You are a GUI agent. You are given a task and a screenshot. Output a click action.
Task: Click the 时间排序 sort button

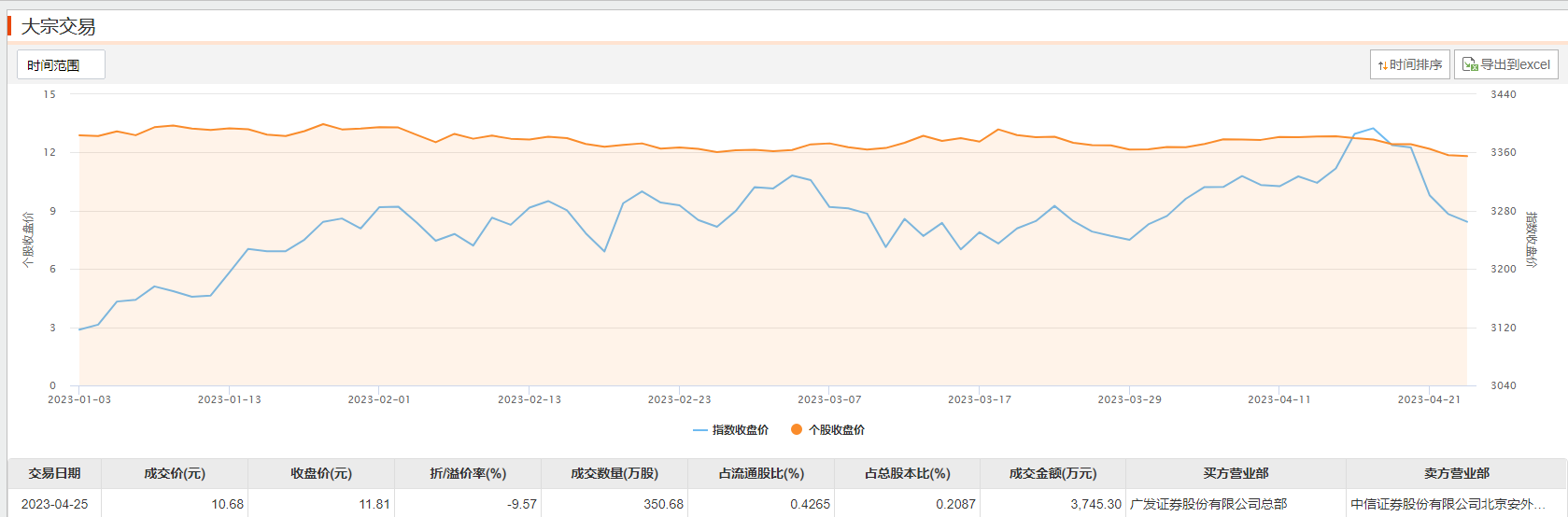point(1410,64)
